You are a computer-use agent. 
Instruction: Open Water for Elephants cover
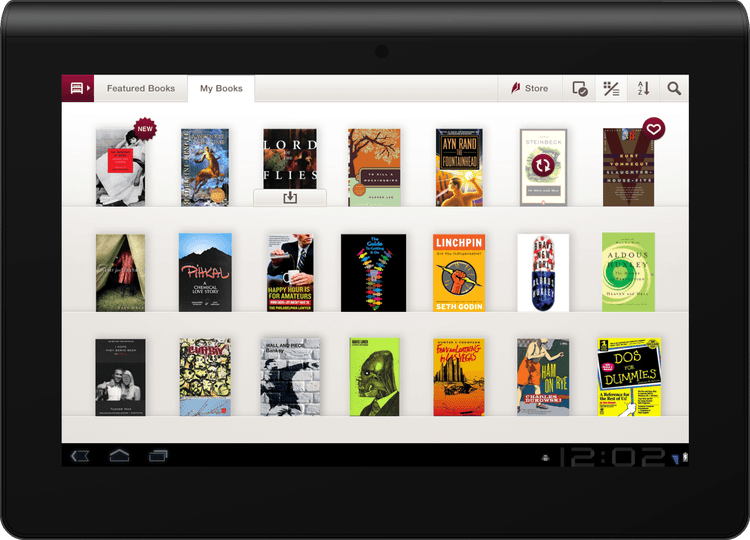120,273
